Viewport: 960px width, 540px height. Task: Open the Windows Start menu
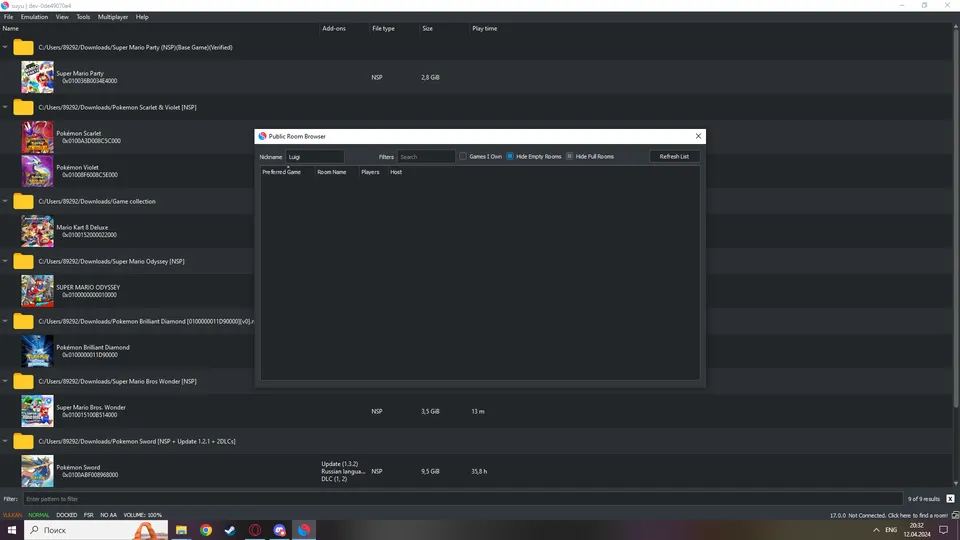click(x=12, y=530)
